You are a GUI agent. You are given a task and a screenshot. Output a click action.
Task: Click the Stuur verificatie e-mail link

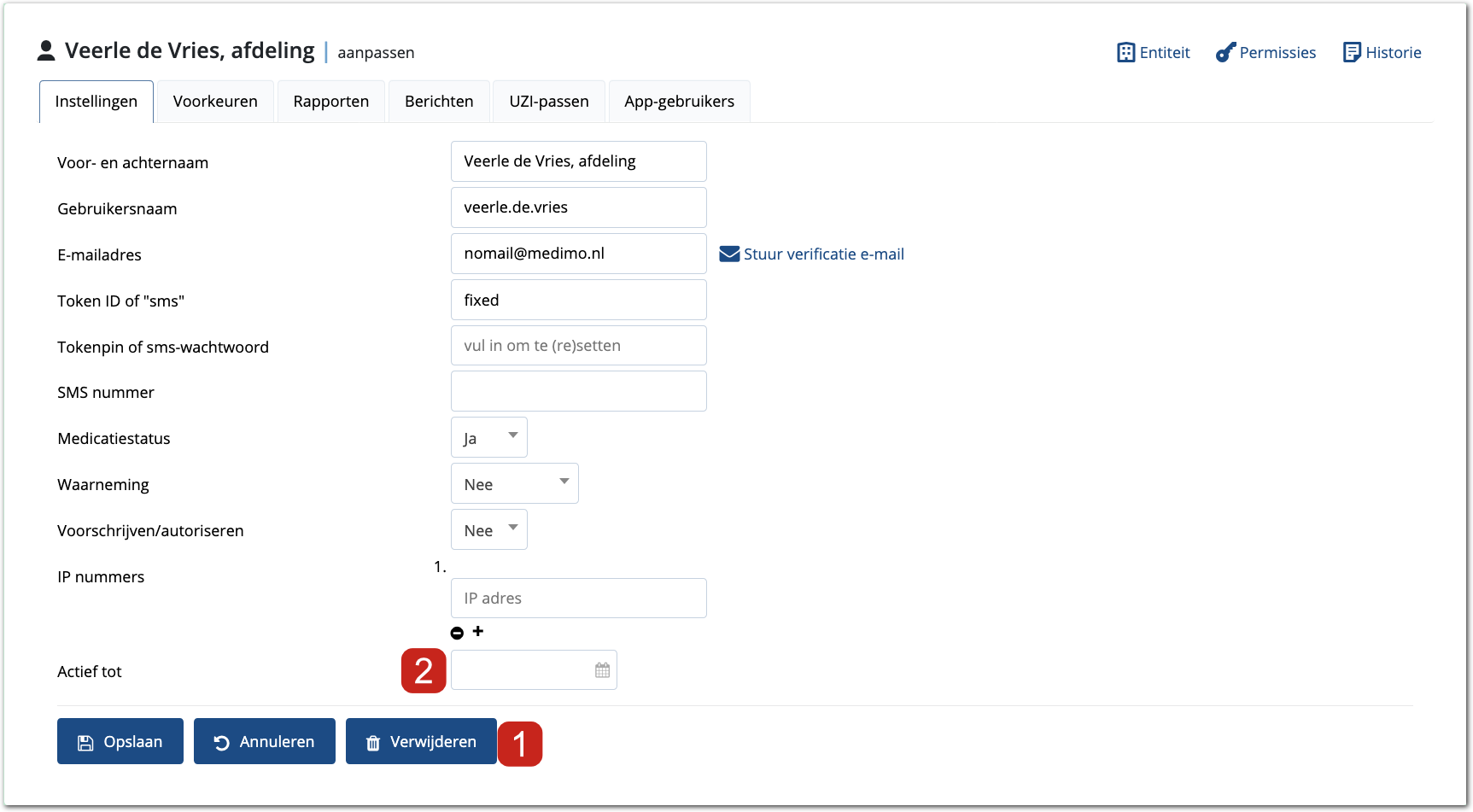[x=823, y=254]
